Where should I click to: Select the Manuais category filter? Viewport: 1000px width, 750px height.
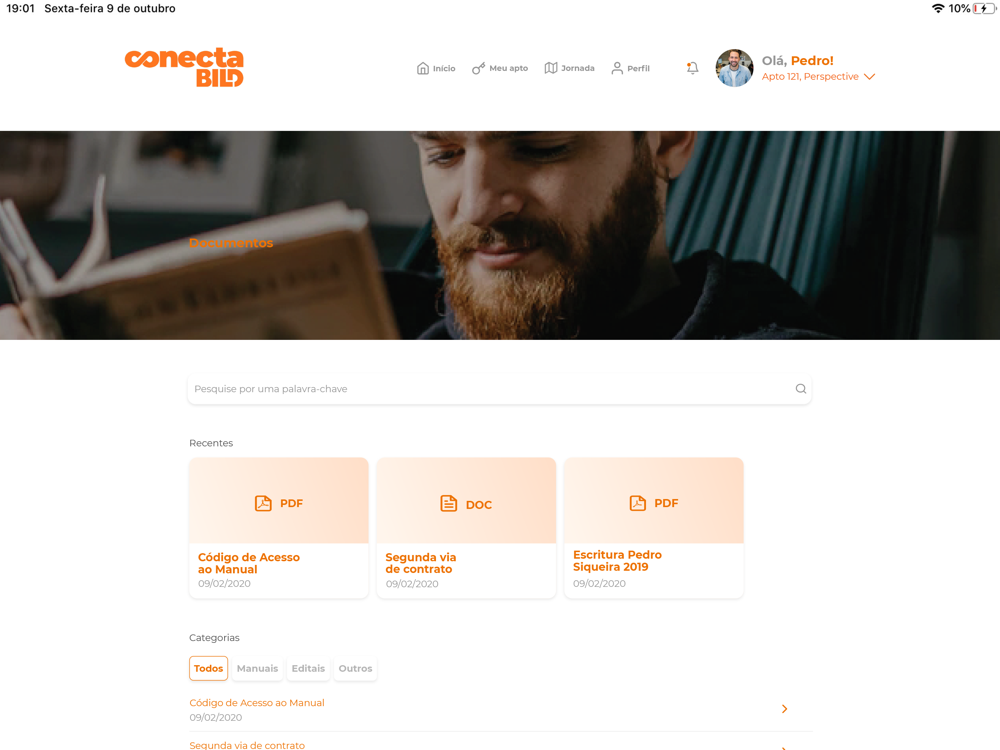(257, 668)
